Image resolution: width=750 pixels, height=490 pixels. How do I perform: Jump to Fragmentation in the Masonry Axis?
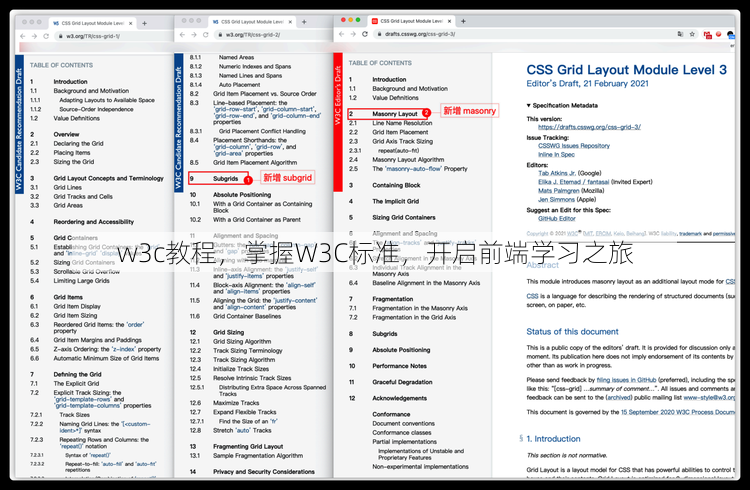(420, 308)
